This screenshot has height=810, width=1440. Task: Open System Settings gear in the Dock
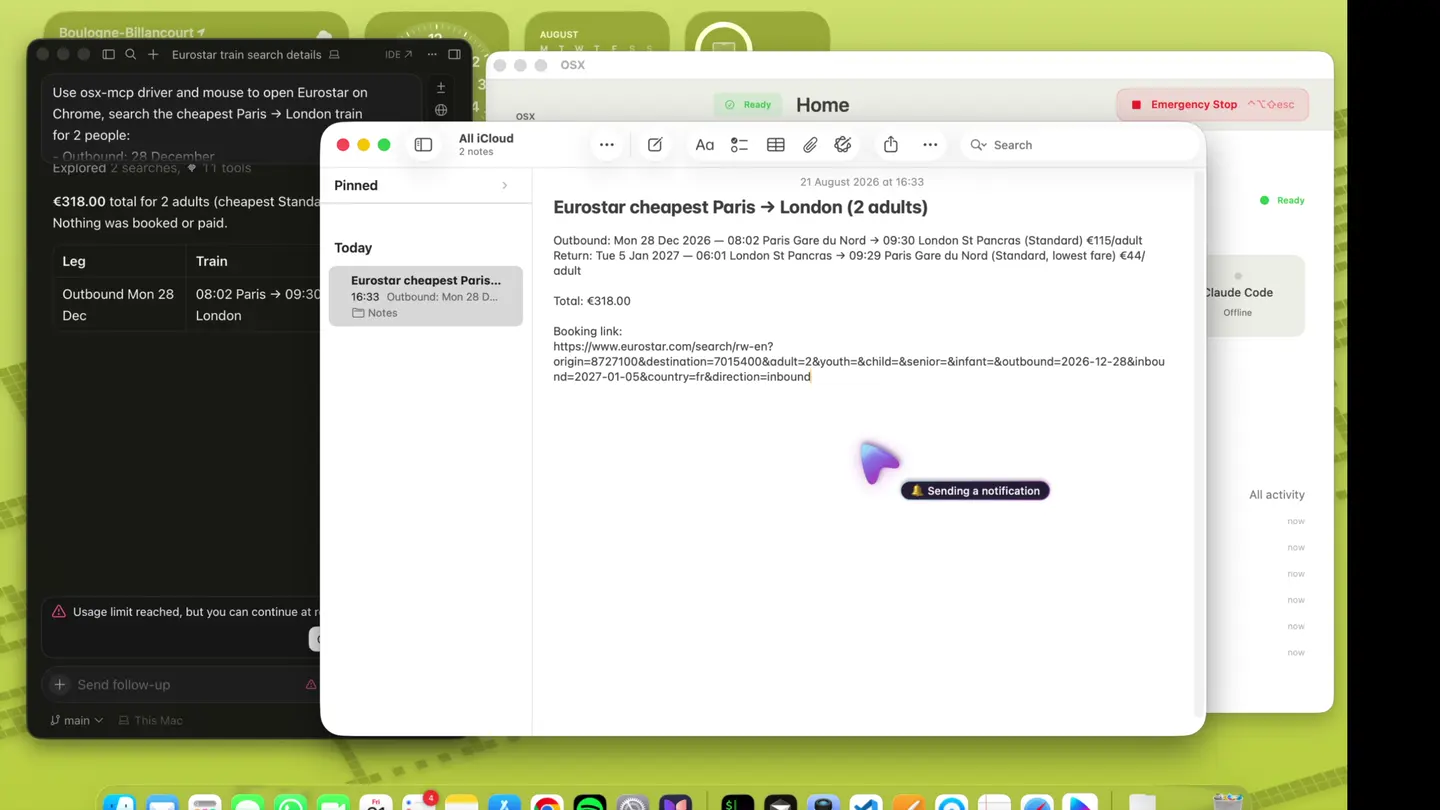coord(633,803)
